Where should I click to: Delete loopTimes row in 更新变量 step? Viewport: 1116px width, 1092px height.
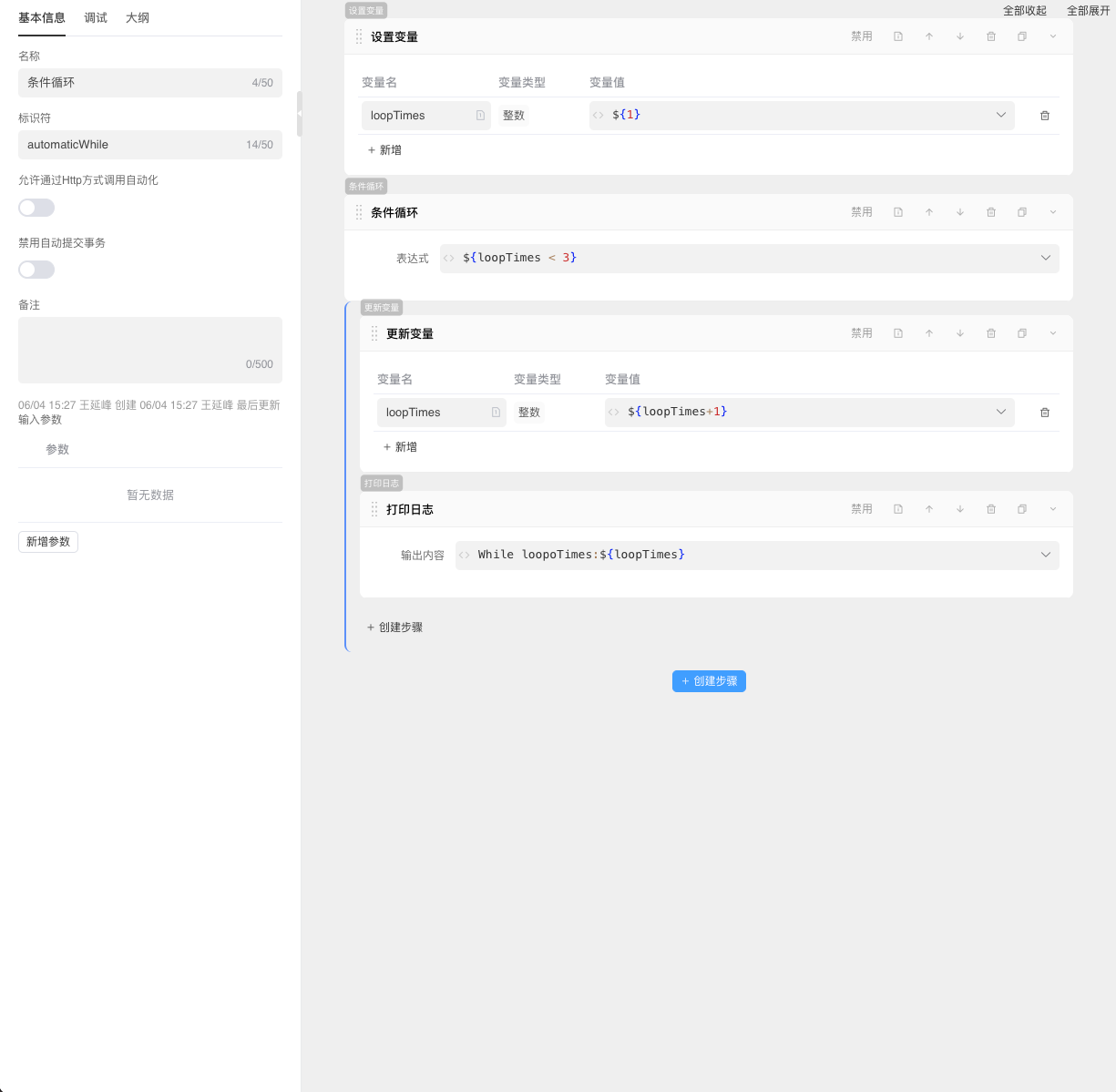tap(1045, 413)
